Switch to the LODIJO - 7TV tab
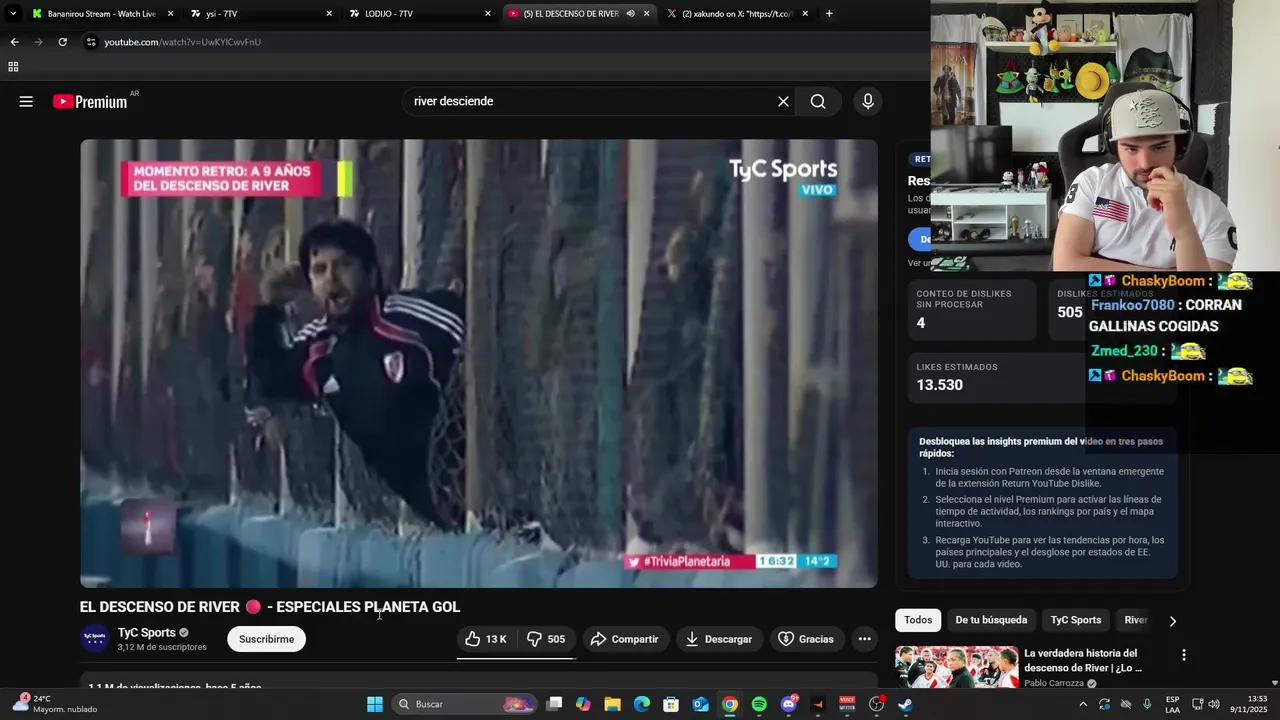Image resolution: width=1280 pixels, height=720 pixels. (x=420, y=13)
